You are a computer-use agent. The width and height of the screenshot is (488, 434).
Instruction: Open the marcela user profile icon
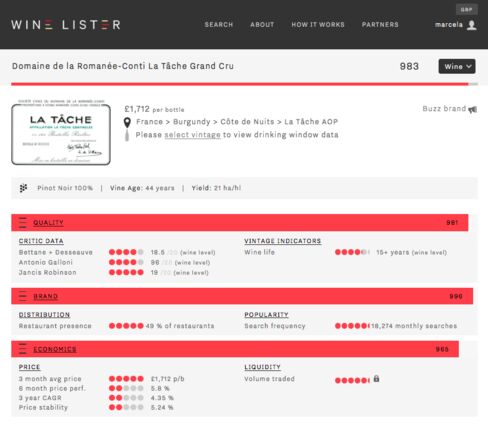(x=471, y=25)
